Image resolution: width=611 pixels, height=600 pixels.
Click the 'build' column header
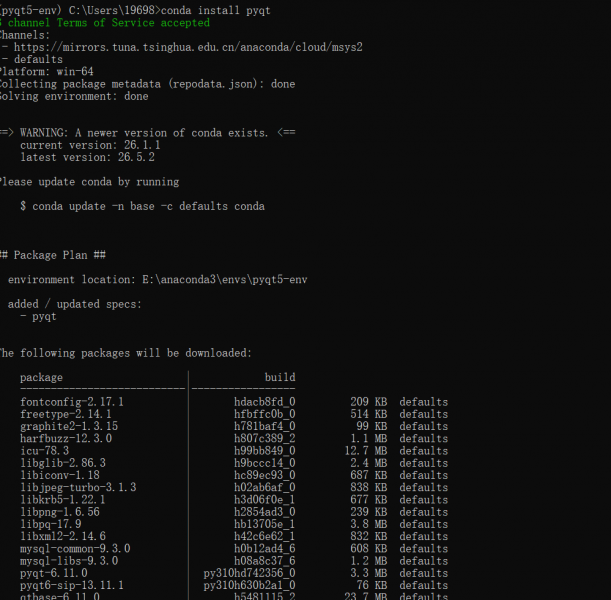(280, 377)
